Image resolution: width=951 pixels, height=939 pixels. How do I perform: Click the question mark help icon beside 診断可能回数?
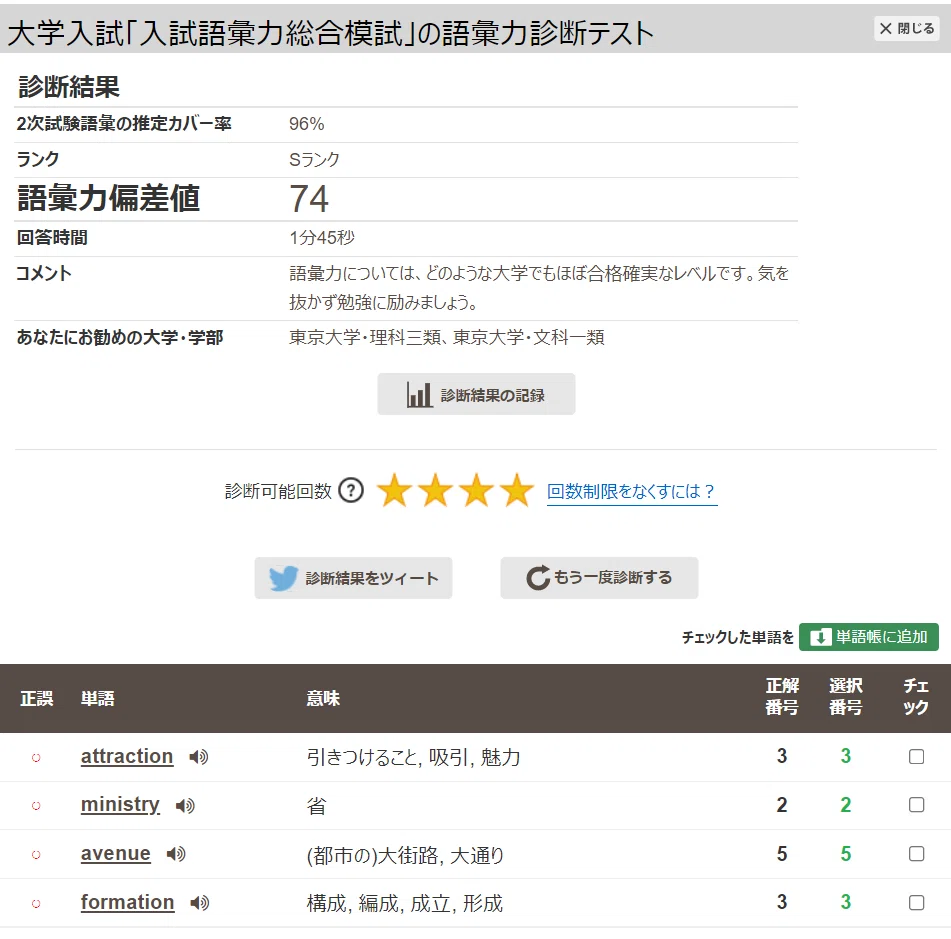[351, 491]
